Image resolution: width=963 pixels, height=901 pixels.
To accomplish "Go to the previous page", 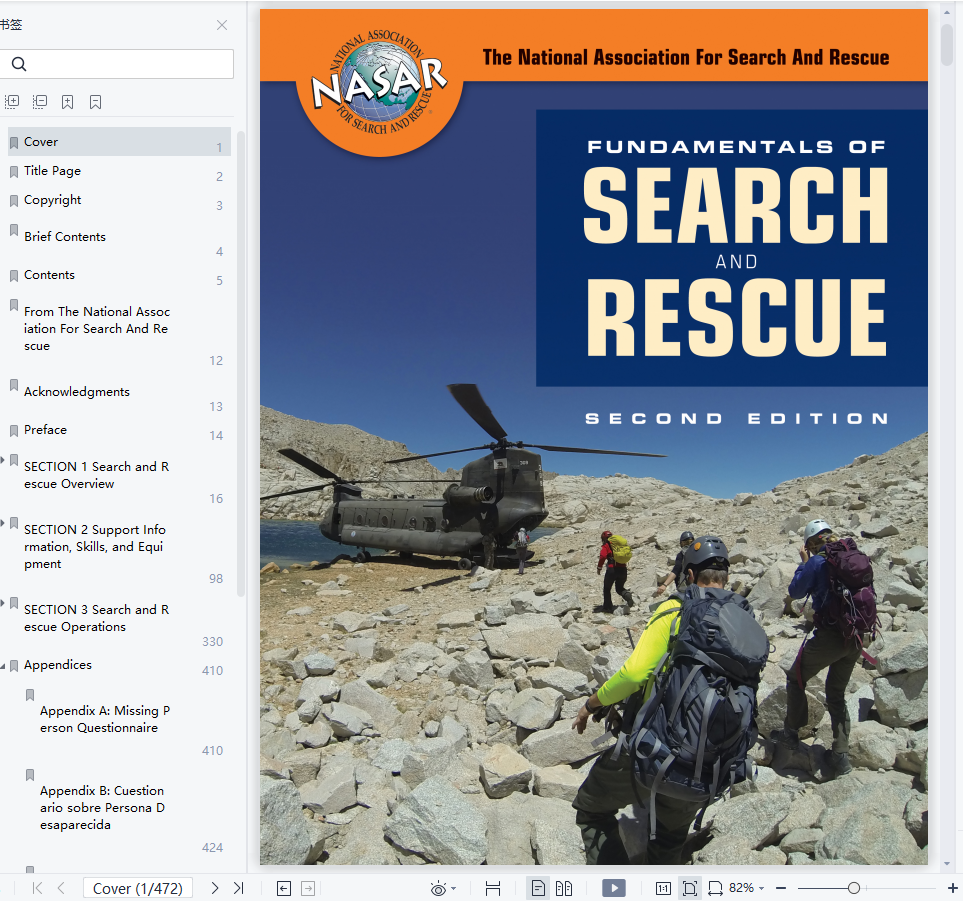I will coord(61,888).
